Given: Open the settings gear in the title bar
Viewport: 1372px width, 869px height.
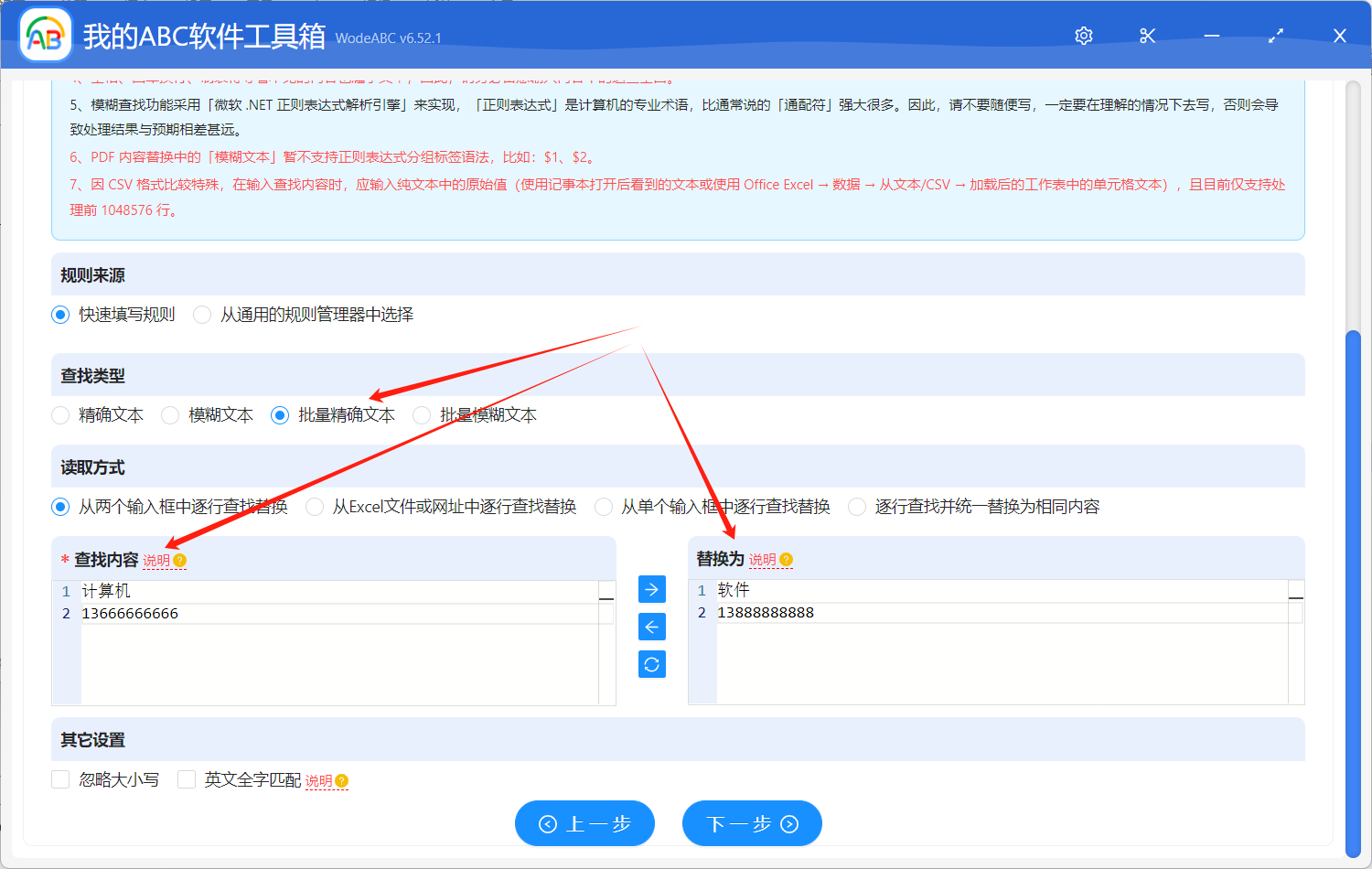Looking at the screenshot, I should click(1083, 36).
